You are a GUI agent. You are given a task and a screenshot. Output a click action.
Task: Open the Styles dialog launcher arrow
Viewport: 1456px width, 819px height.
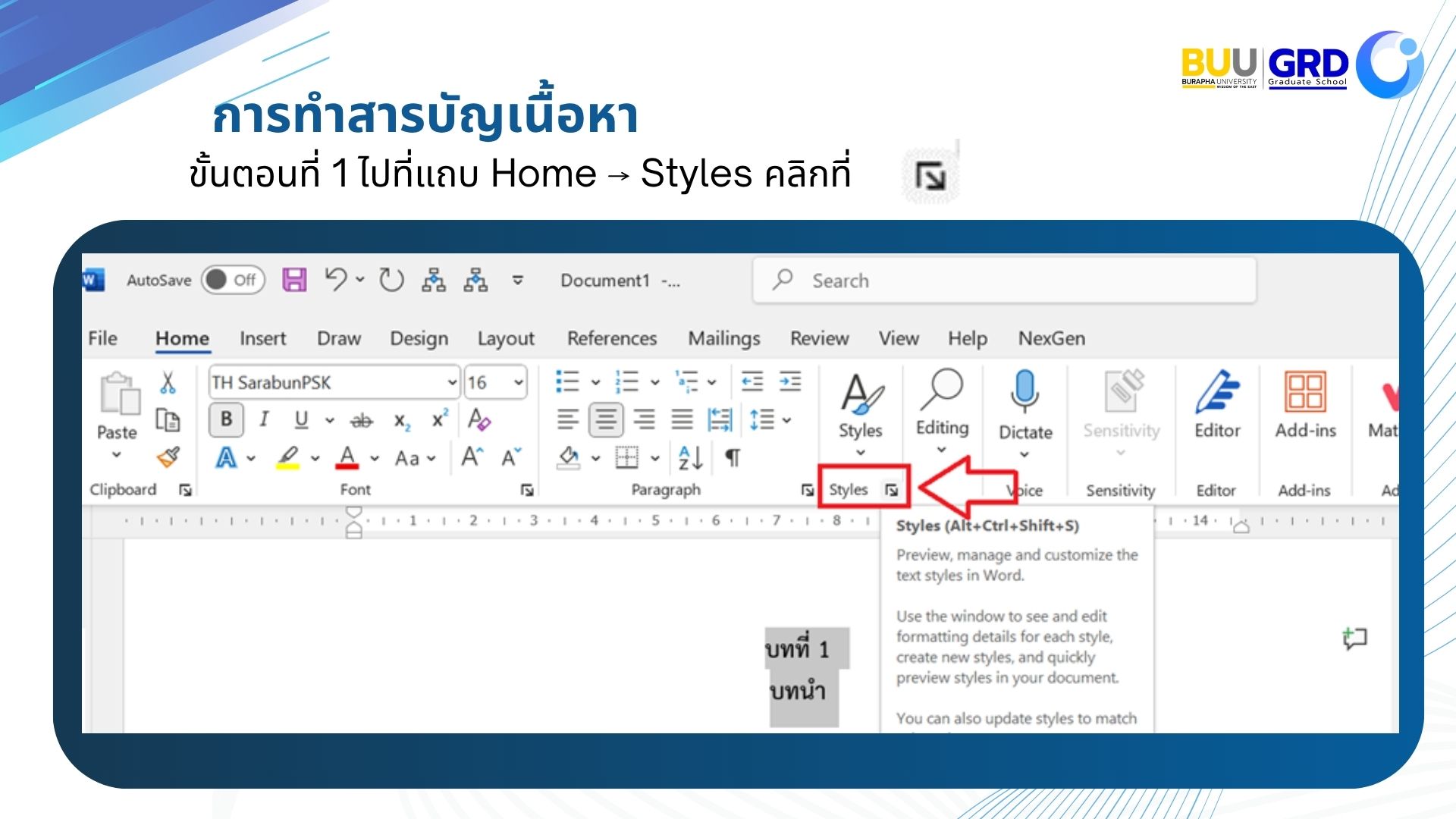[892, 491]
